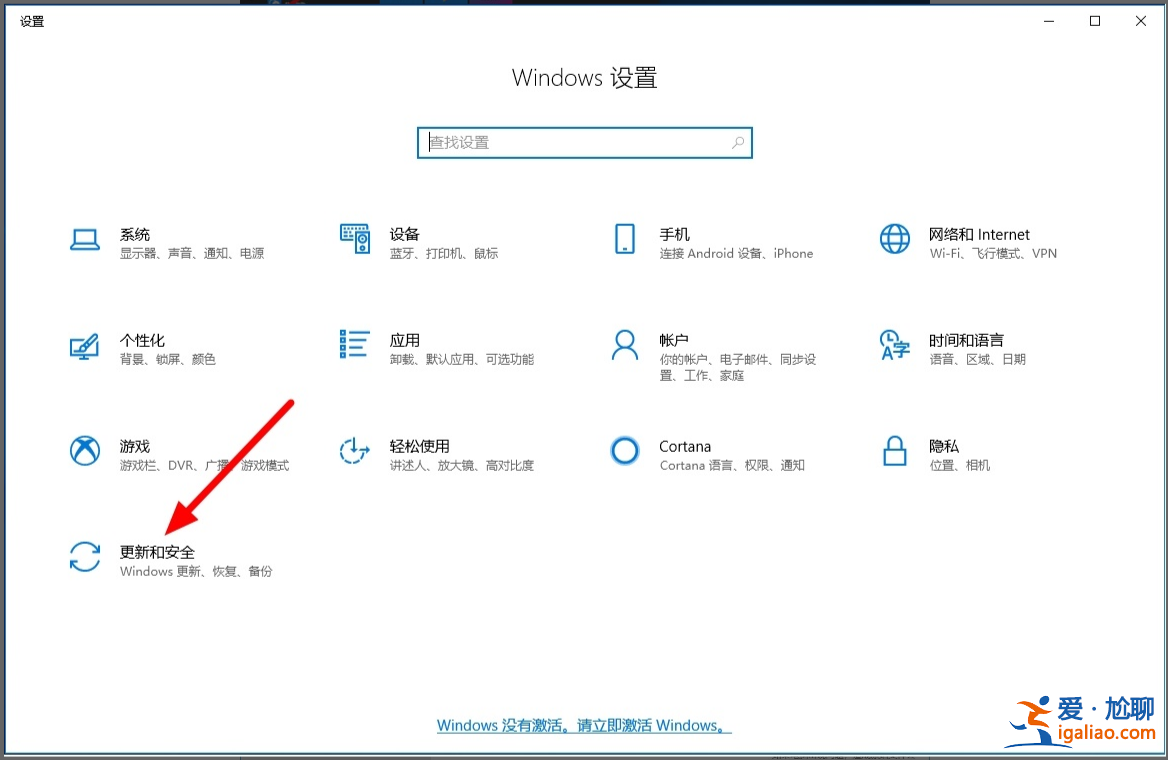Viewport: 1168px width, 760px height.
Task: Open 游戏 (Gaming) settings
Action: [134, 446]
